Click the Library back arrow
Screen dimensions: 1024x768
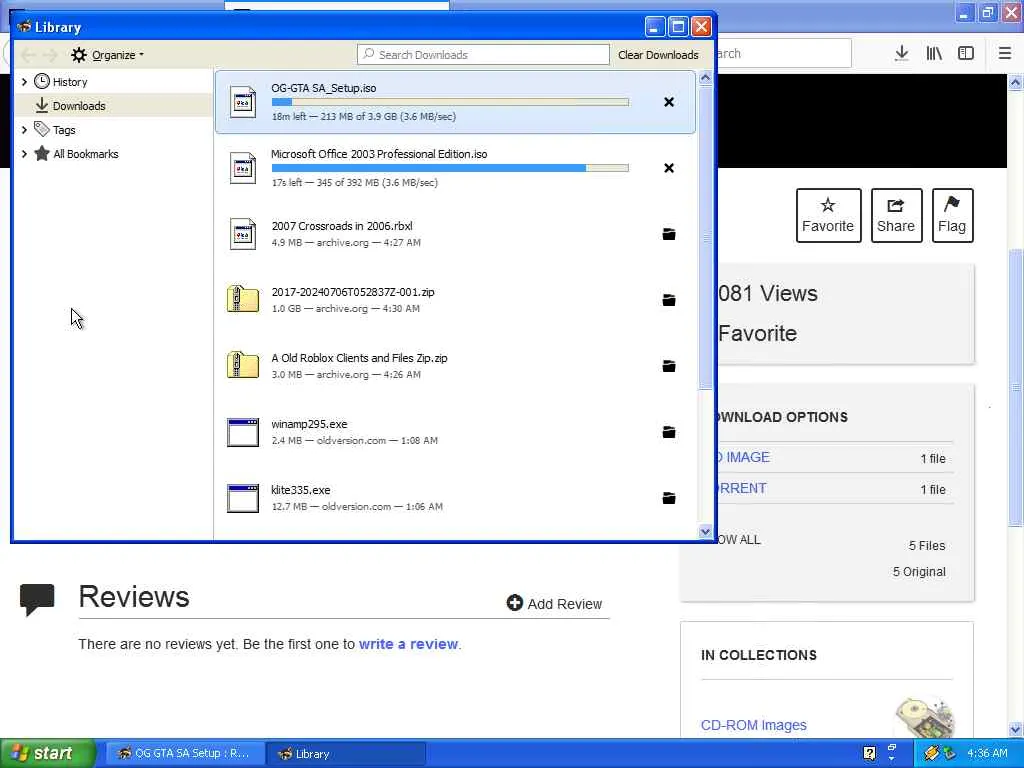pyautogui.click(x=28, y=55)
